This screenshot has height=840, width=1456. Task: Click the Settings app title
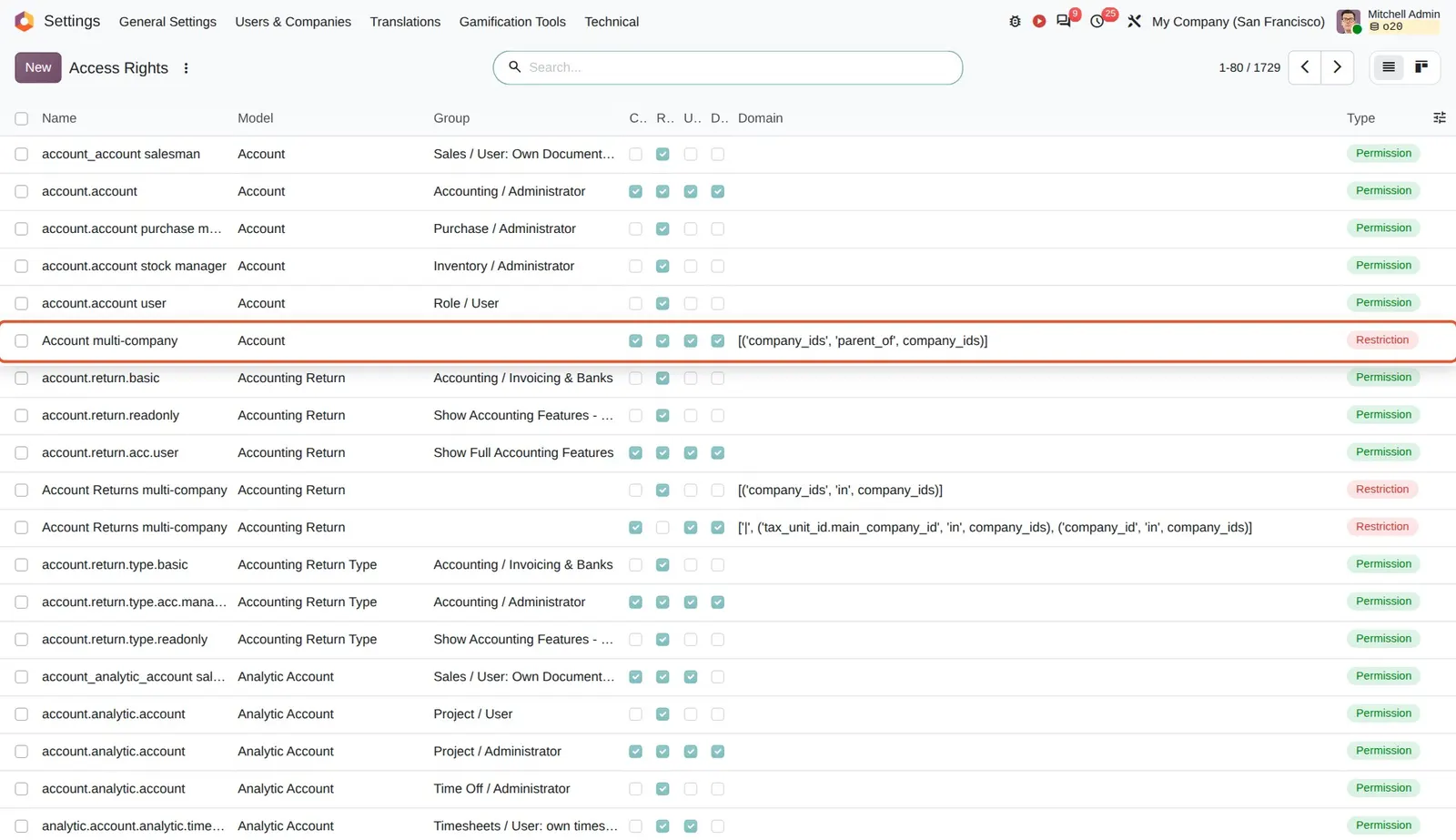click(x=72, y=21)
